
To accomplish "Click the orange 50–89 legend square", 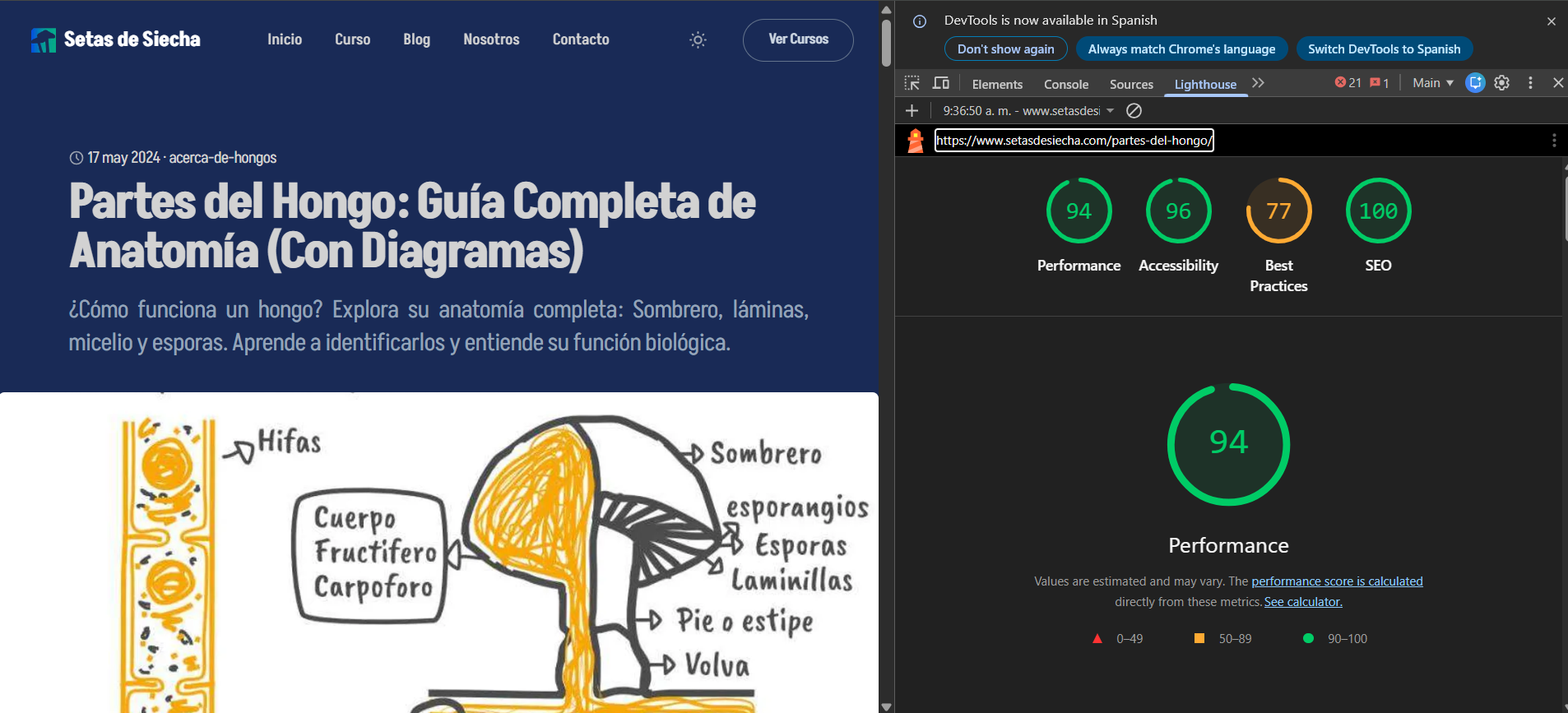I will 1199,638.
